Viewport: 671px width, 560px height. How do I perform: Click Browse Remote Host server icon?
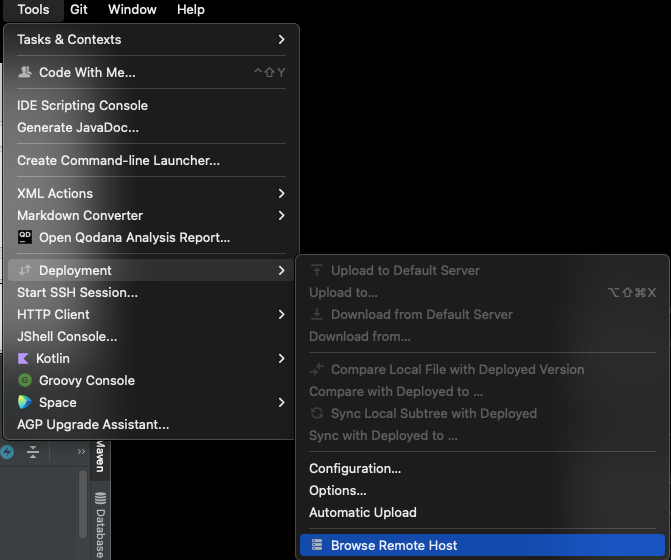pos(317,545)
